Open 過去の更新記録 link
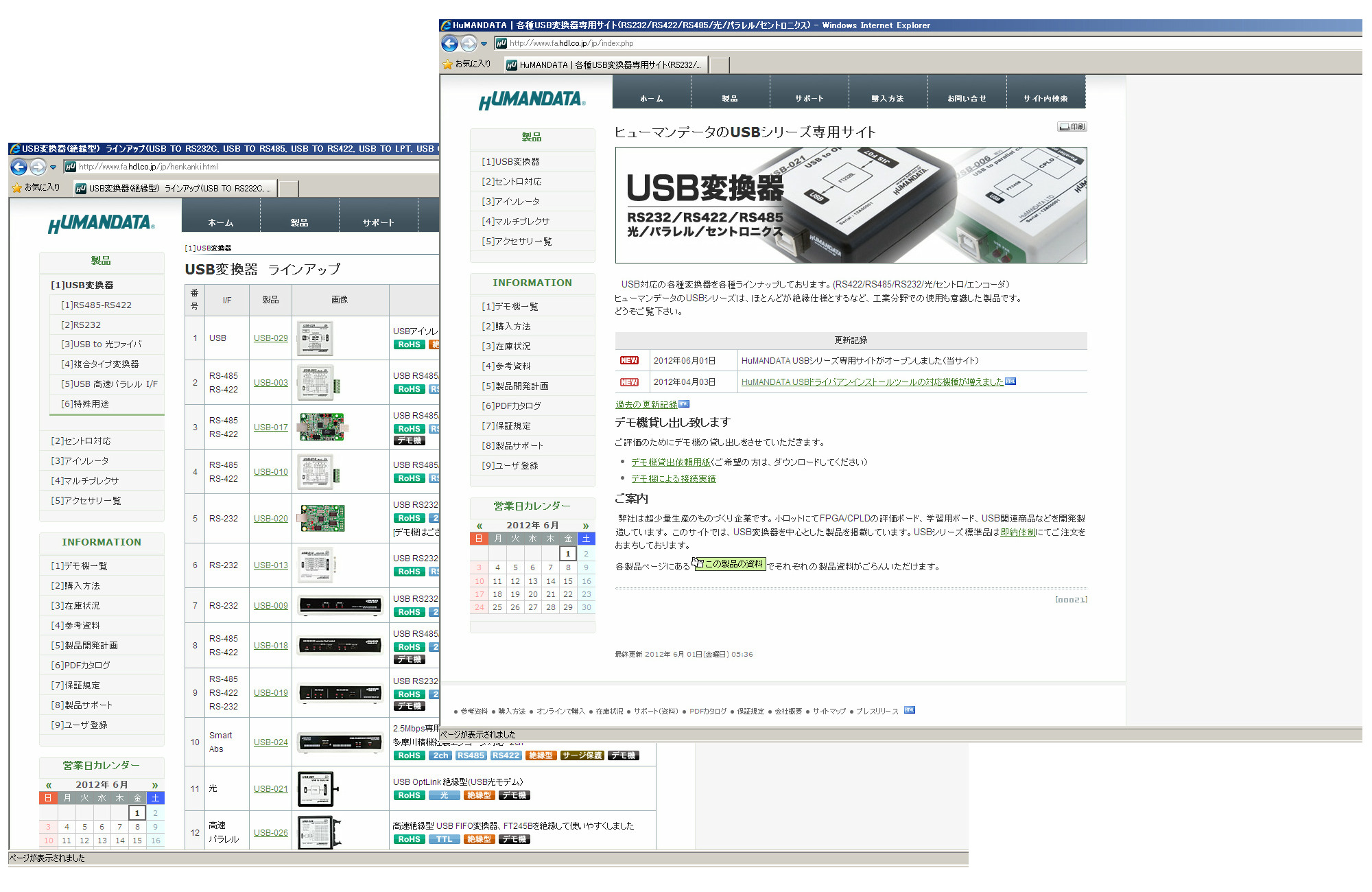 tap(646, 405)
